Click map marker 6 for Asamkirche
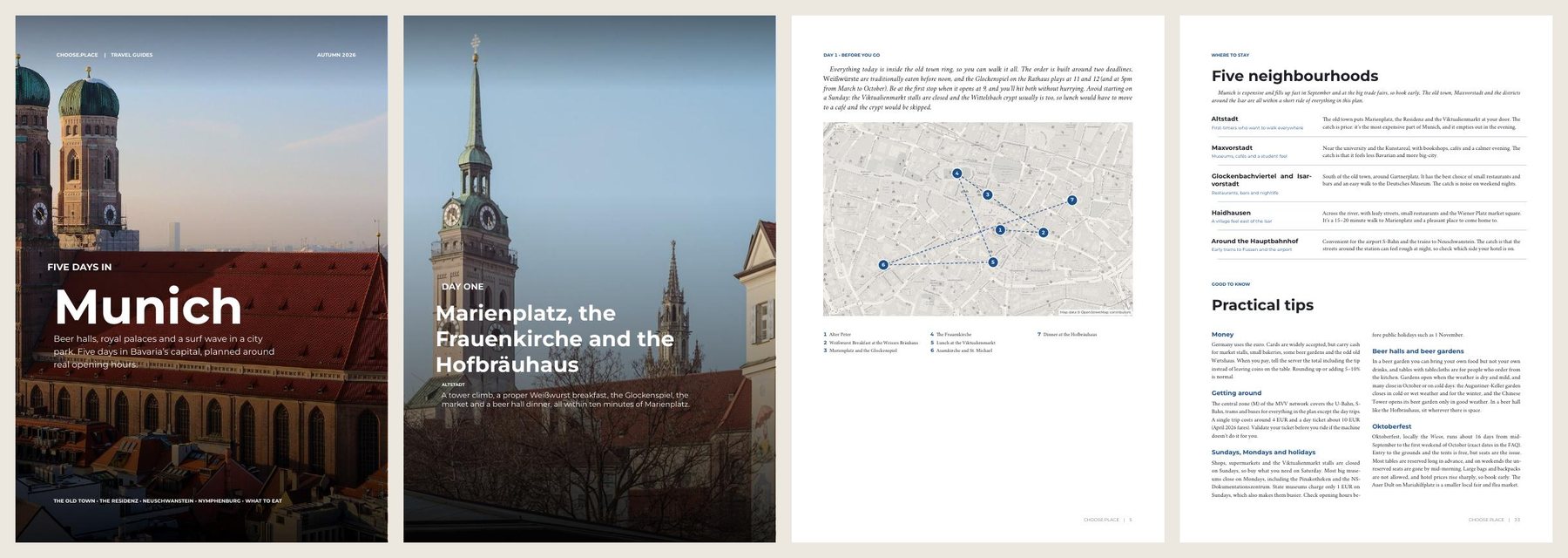Image resolution: width=1568 pixels, height=558 pixels. click(883, 265)
